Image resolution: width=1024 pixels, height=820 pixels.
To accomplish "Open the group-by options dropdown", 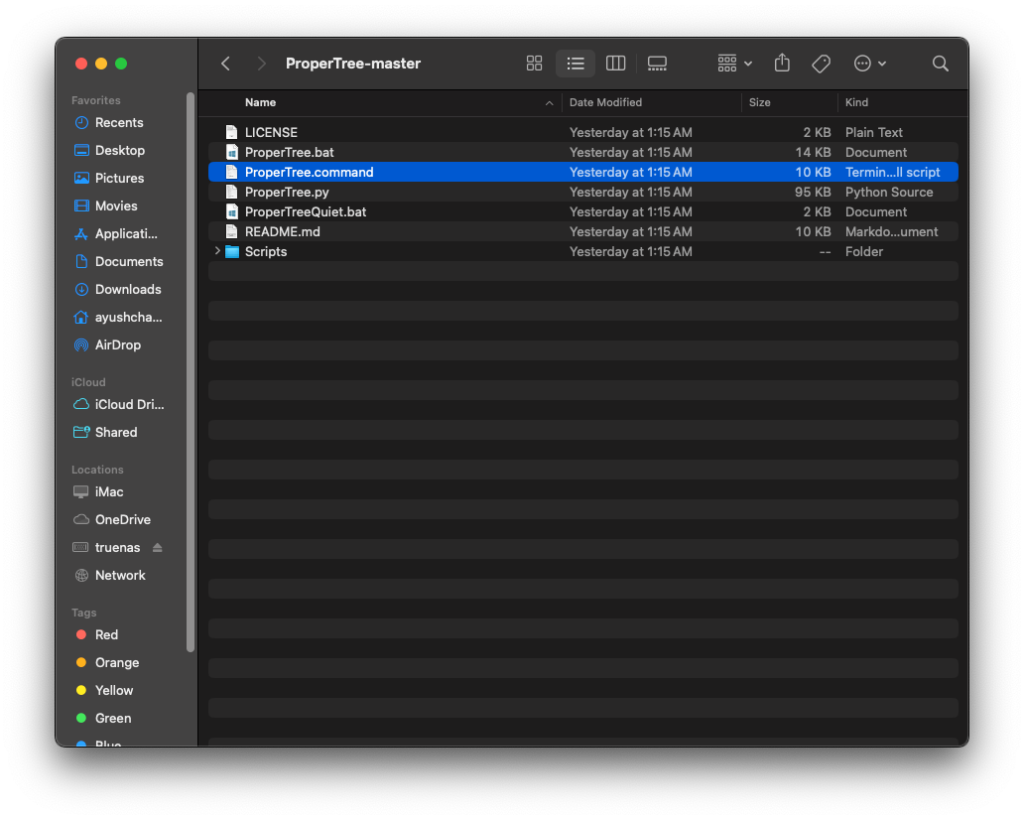I will 735,63.
